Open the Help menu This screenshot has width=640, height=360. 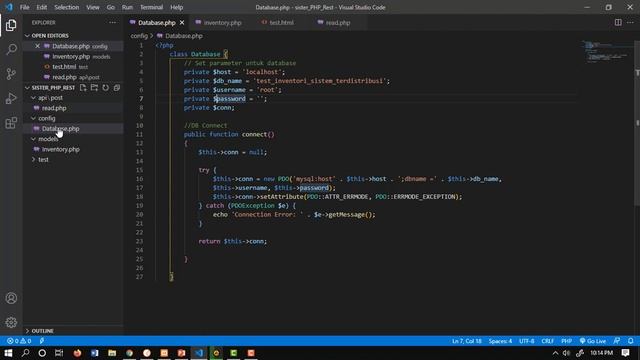[176, 7]
